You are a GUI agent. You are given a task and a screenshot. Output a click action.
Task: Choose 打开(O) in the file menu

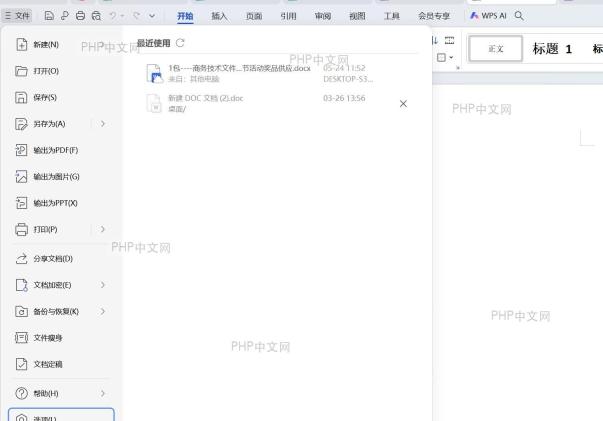tap(61, 71)
